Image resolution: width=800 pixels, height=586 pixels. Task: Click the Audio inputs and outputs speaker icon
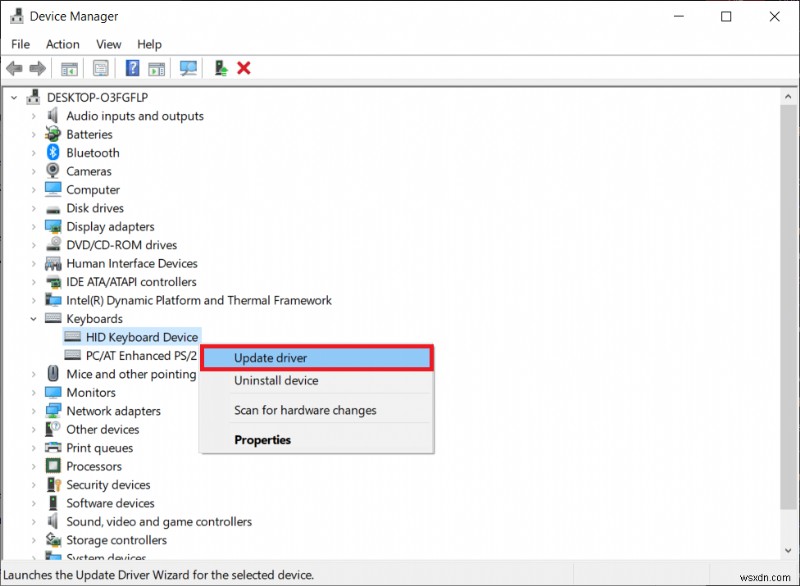click(53, 116)
